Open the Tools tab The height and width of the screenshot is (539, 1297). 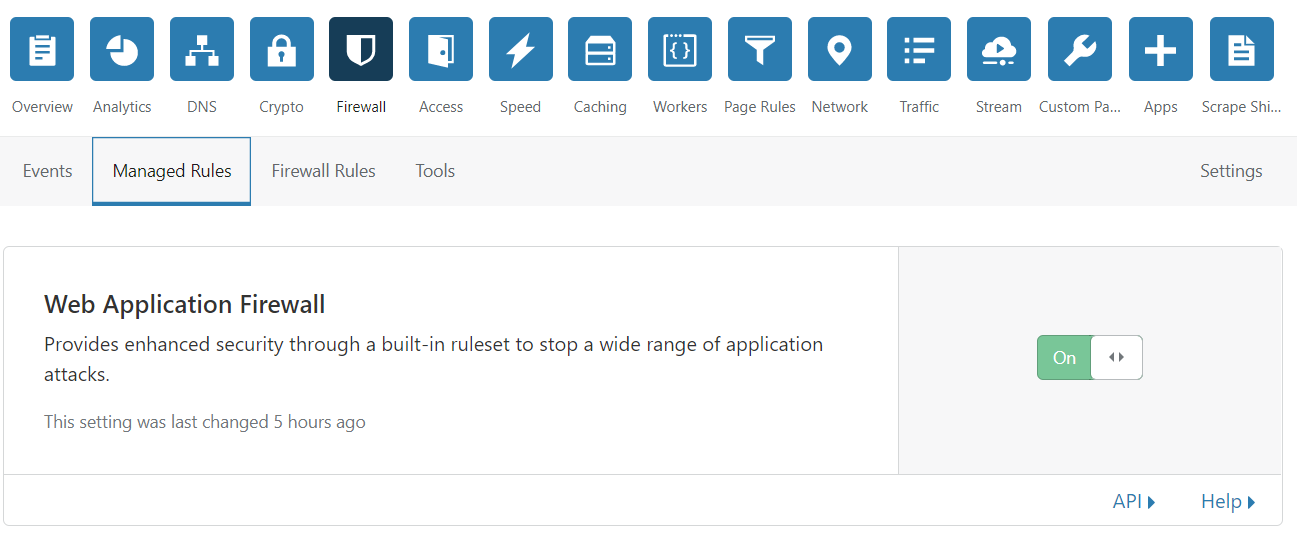pos(435,171)
